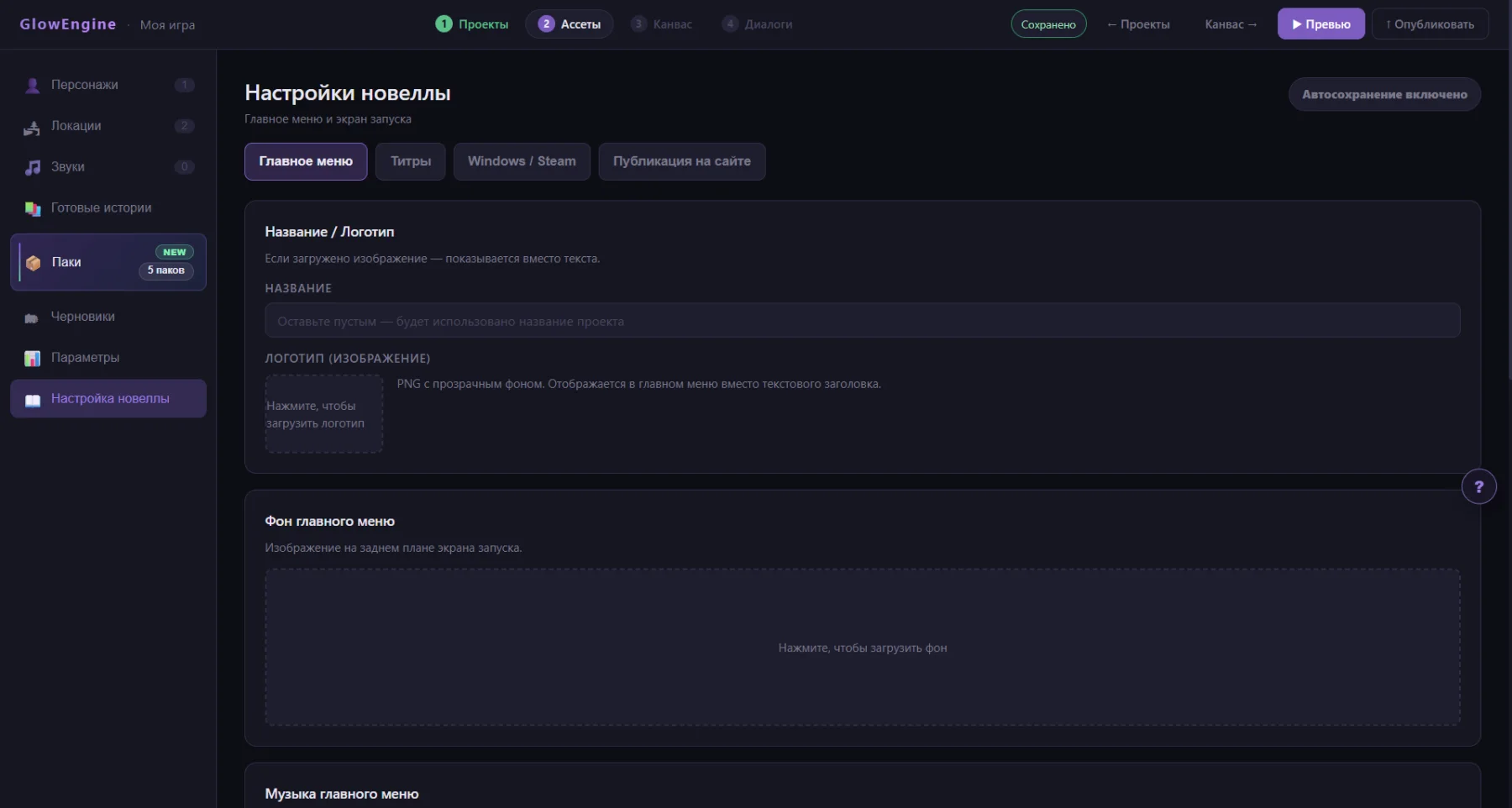
Task: Click step number 1 badge for Проекты
Action: (444, 24)
